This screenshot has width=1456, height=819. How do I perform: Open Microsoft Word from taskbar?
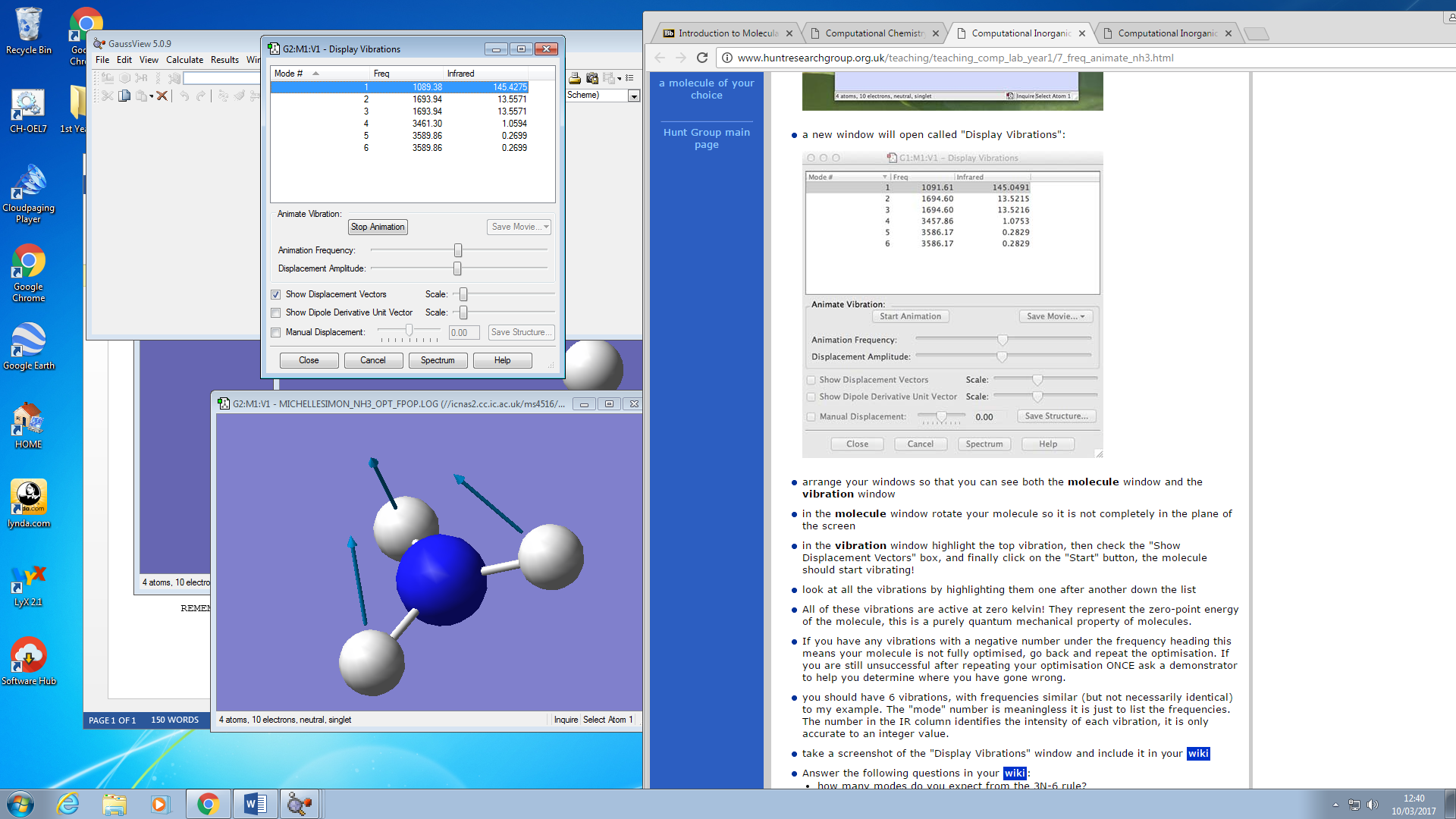tap(255, 803)
